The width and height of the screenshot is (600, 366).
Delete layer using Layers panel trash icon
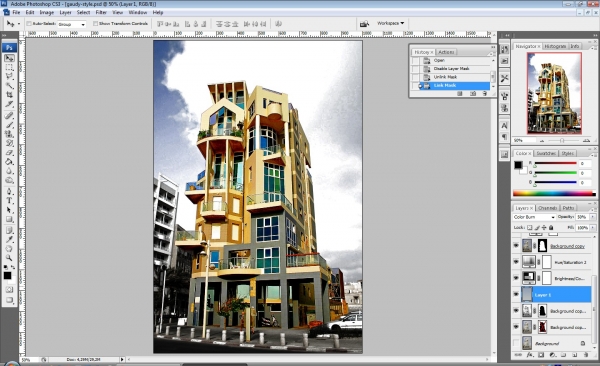(585, 355)
